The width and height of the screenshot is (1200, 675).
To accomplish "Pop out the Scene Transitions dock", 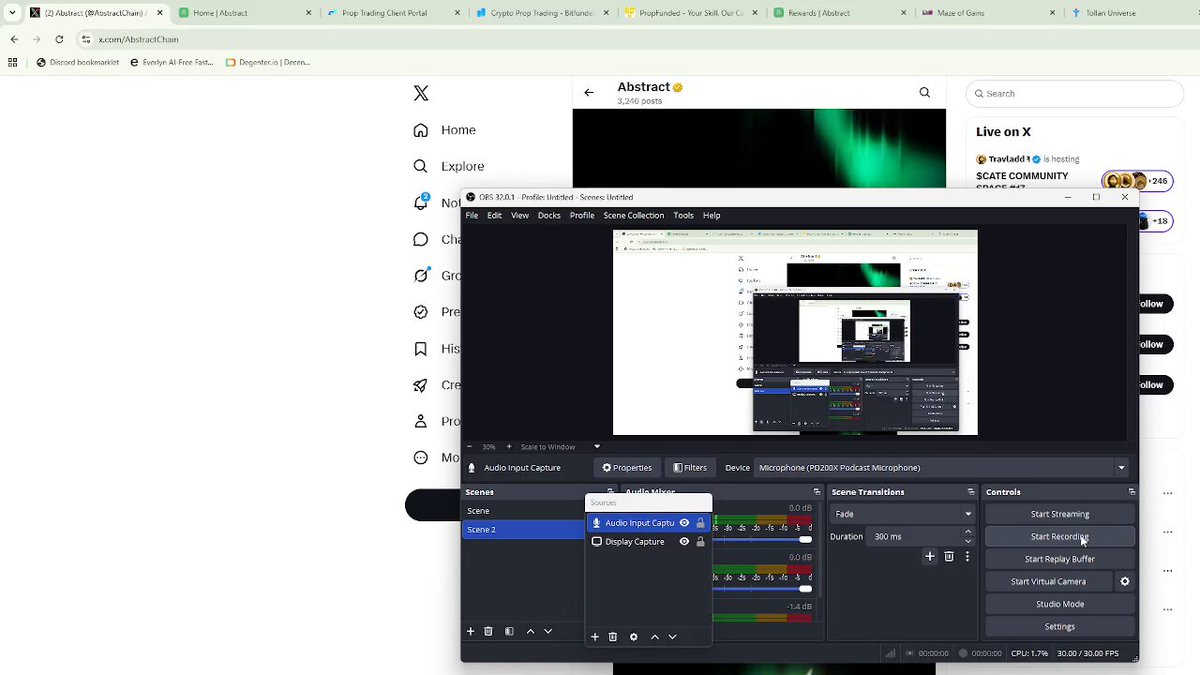I will (970, 492).
